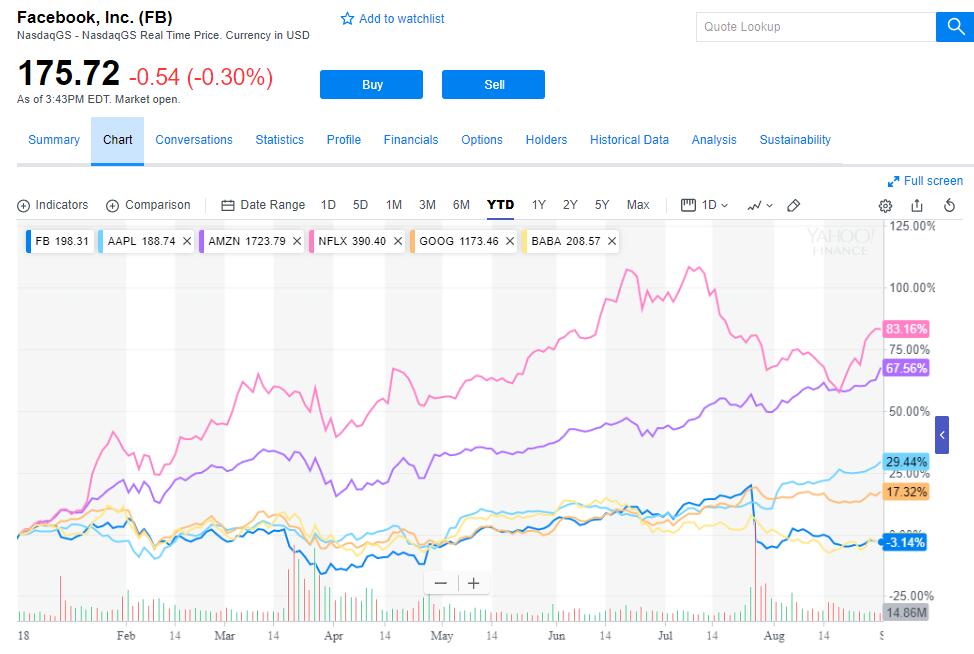Remove AAPL comparison from the chart
974x654 pixels.
click(187, 241)
